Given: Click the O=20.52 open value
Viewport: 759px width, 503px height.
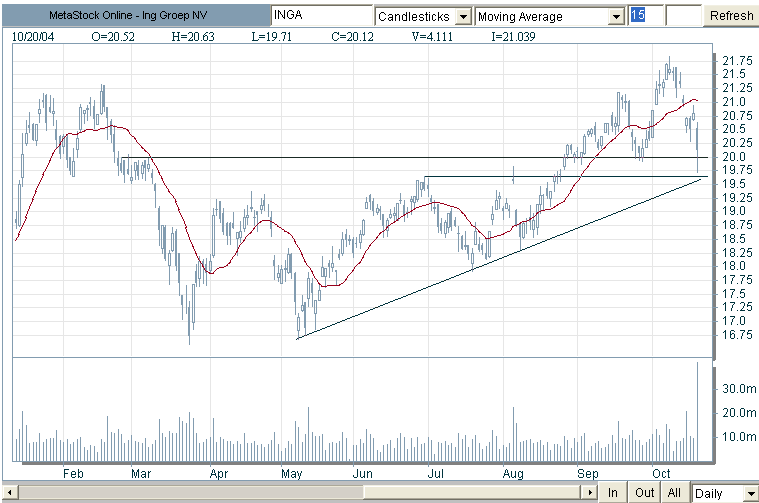Looking at the screenshot, I should [113, 37].
